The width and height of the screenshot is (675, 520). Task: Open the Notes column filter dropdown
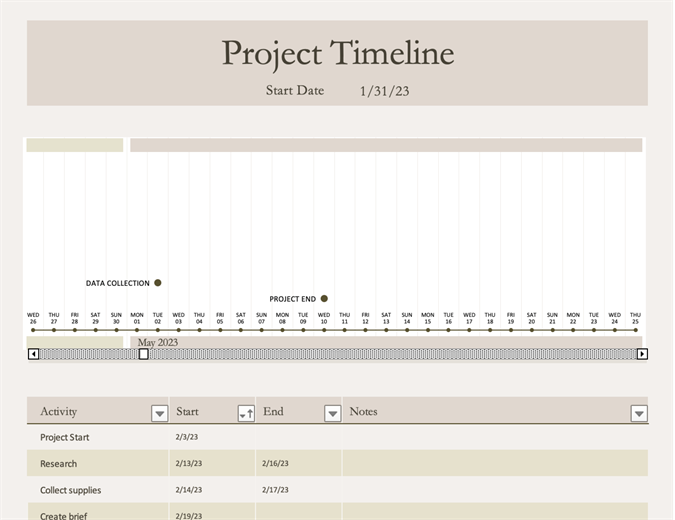click(x=639, y=413)
